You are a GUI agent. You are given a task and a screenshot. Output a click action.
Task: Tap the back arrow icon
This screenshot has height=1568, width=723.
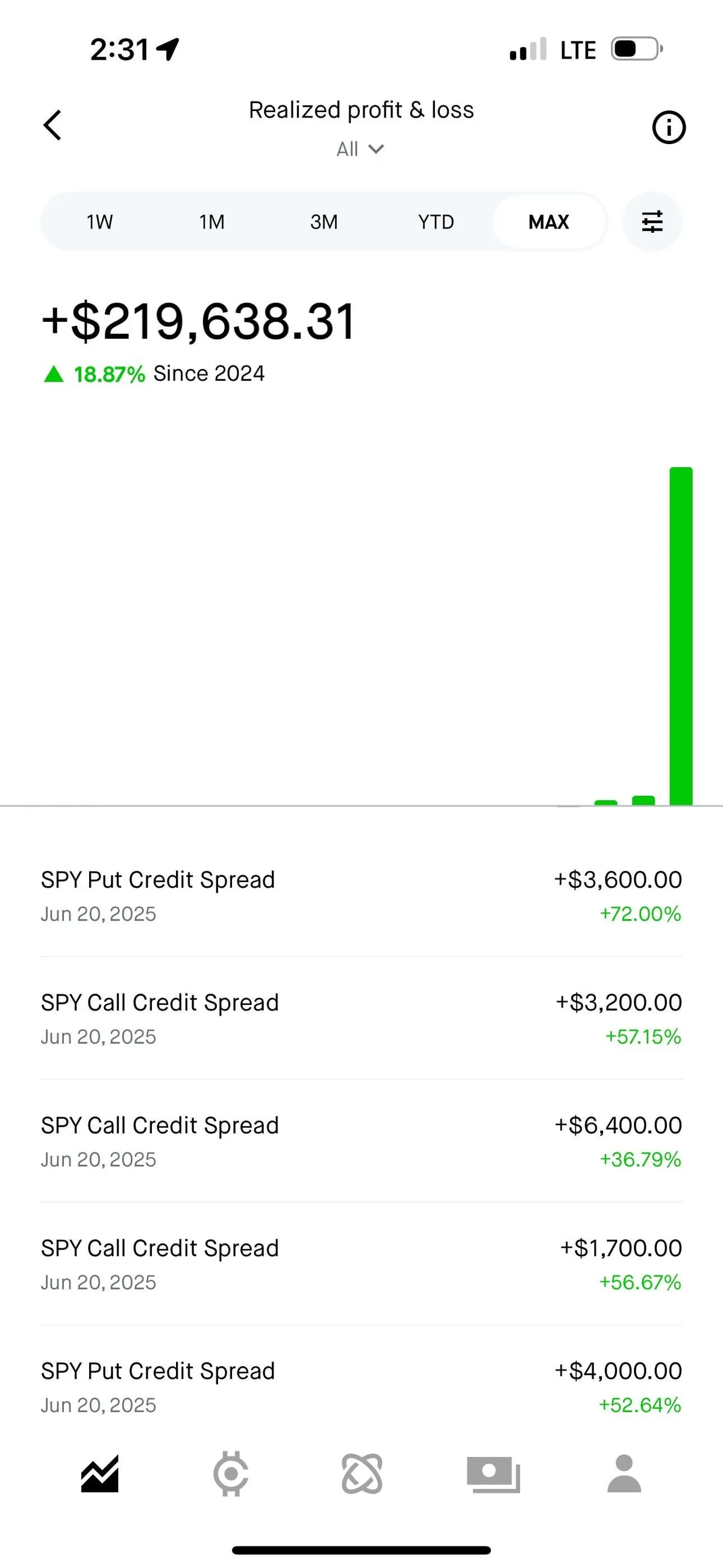click(x=53, y=125)
